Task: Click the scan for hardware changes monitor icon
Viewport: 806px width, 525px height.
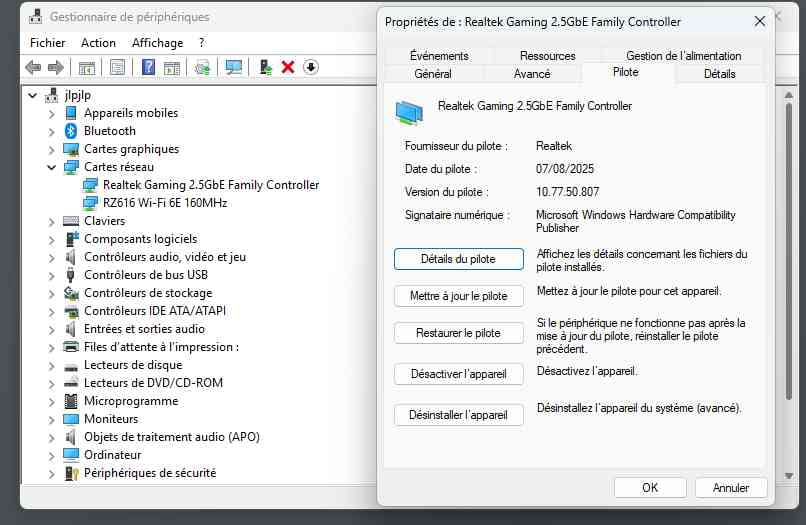Action: pos(234,67)
